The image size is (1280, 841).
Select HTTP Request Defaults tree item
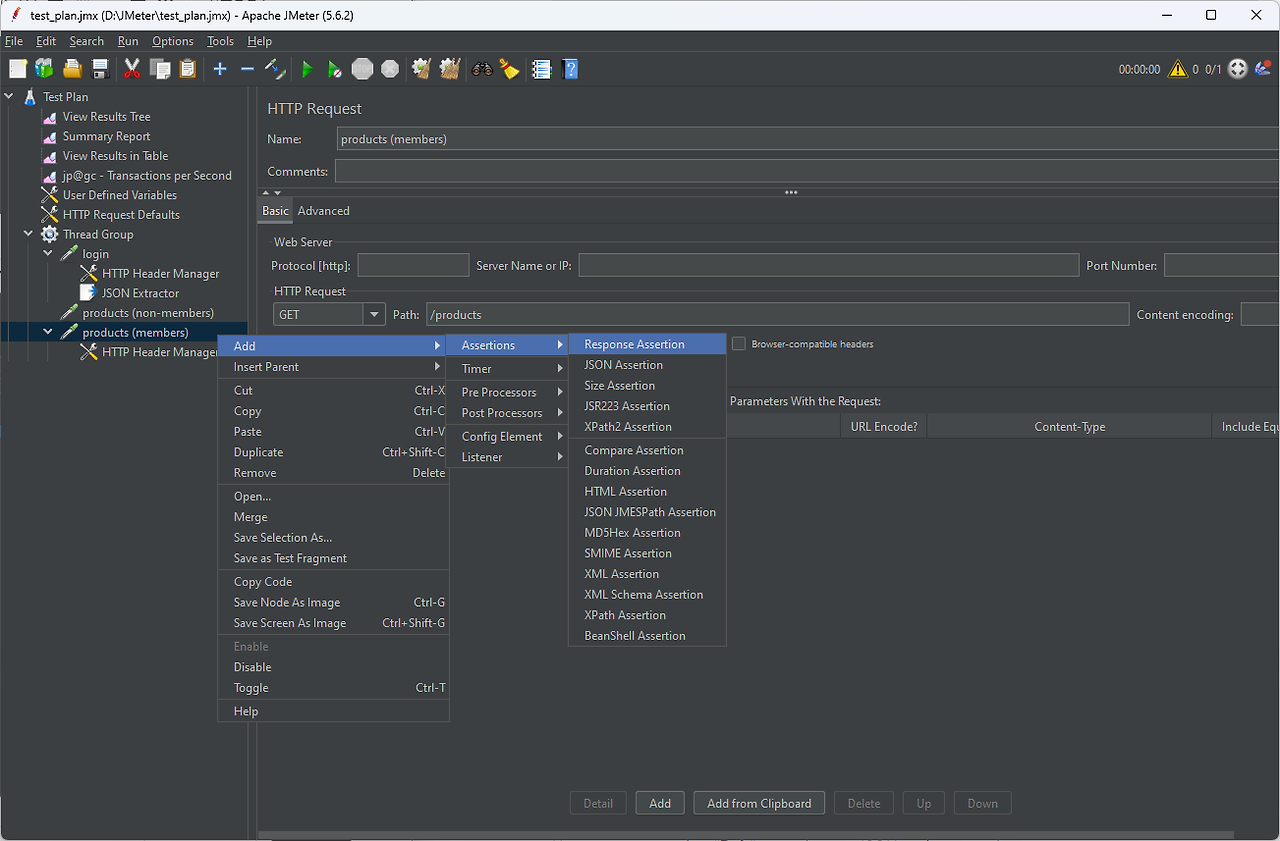coord(121,215)
